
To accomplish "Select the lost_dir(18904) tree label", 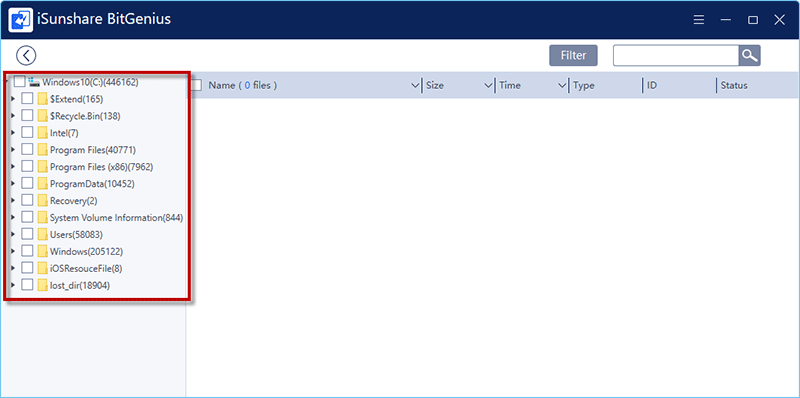I will coord(80,286).
